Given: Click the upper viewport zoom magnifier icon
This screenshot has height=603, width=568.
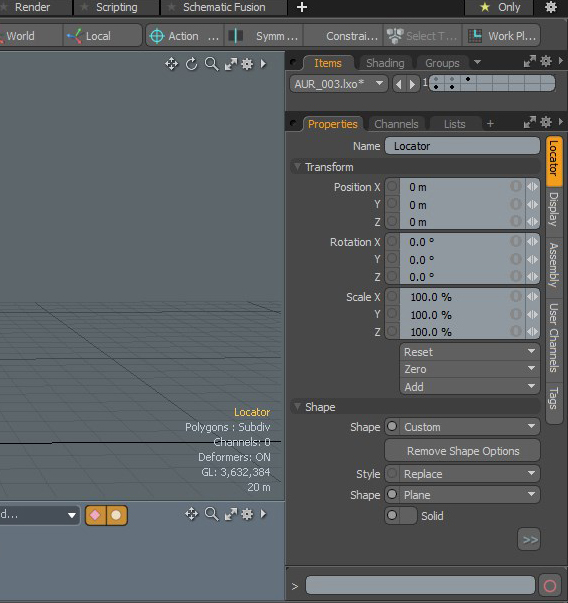Looking at the screenshot, I should click(x=212, y=64).
